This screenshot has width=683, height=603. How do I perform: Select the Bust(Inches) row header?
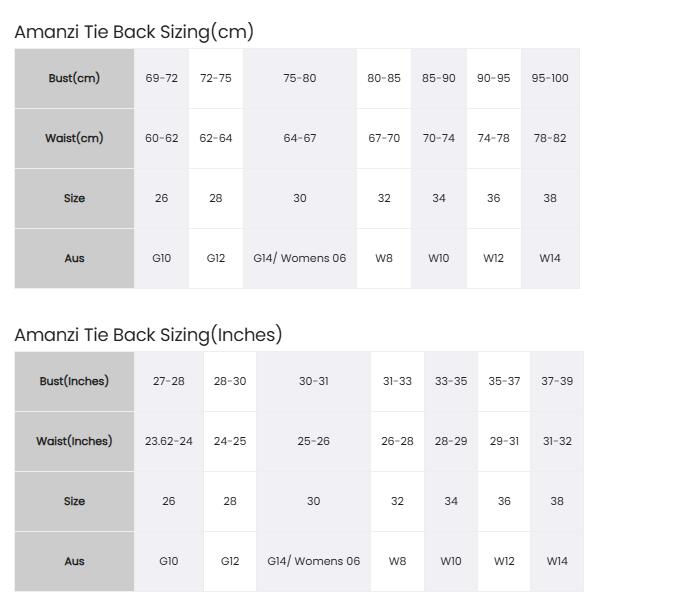click(x=74, y=381)
